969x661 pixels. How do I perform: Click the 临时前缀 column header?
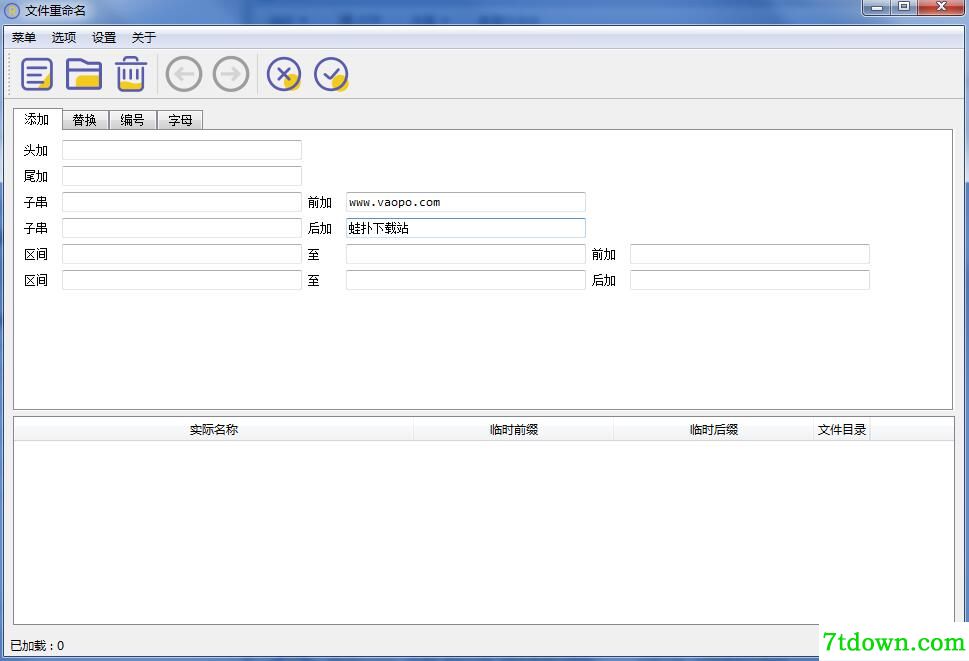tap(514, 429)
